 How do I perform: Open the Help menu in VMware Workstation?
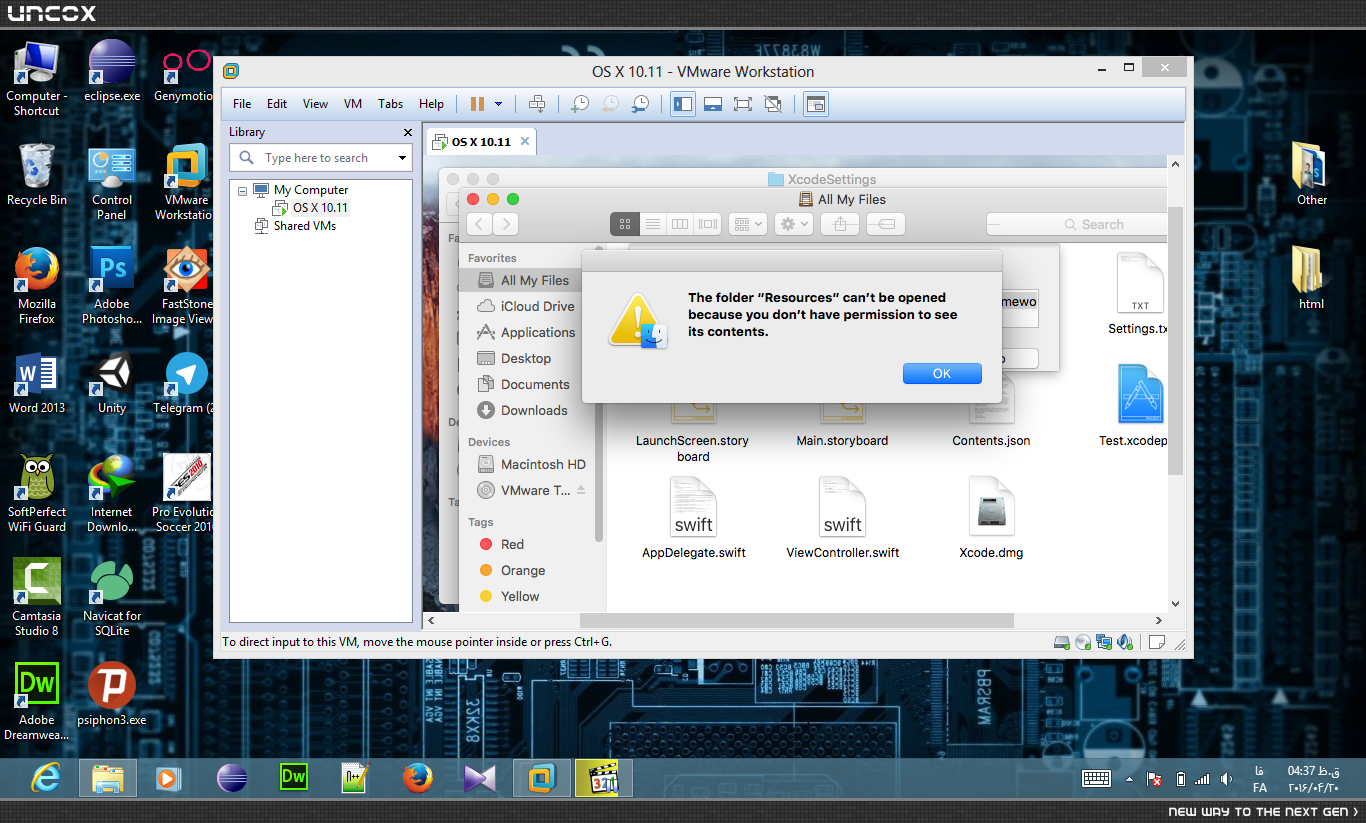[x=432, y=104]
